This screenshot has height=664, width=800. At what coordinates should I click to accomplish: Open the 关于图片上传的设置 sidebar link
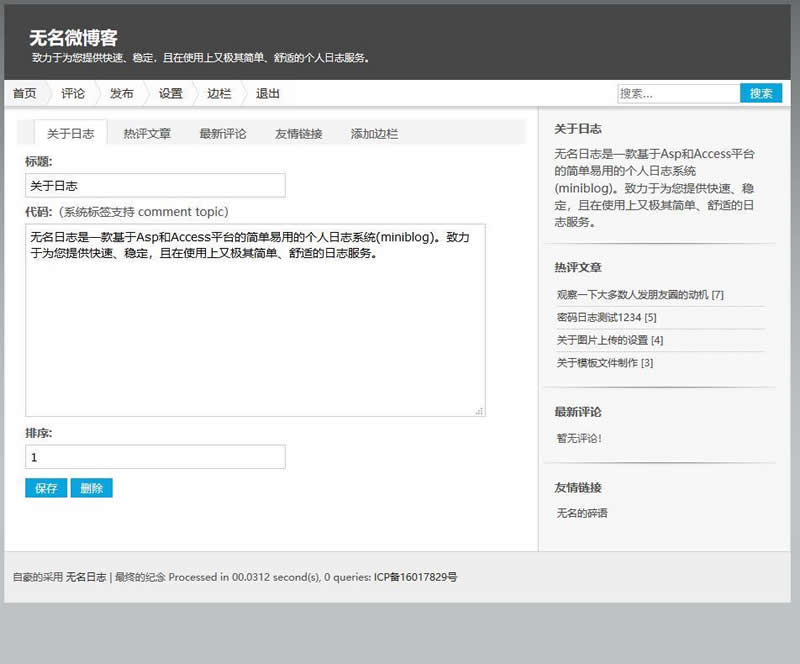609,340
